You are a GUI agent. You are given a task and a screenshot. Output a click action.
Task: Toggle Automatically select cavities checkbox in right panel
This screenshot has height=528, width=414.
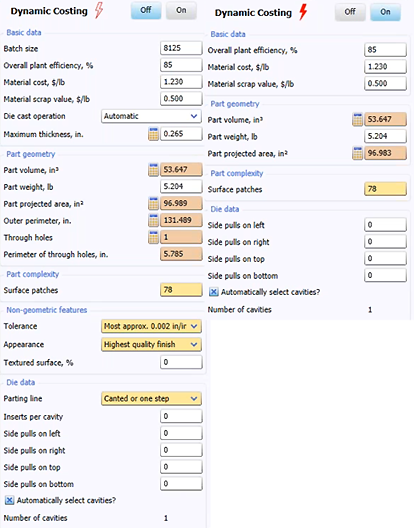214,292
